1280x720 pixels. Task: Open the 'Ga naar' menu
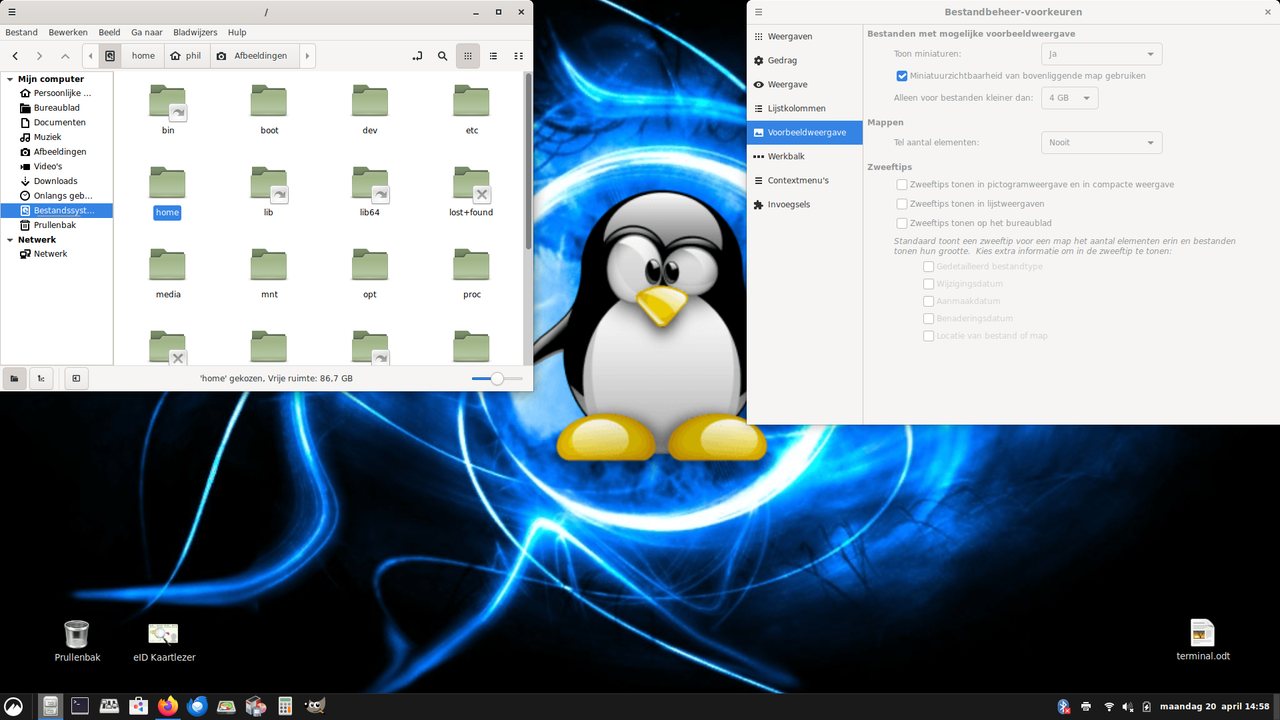click(x=147, y=33)
